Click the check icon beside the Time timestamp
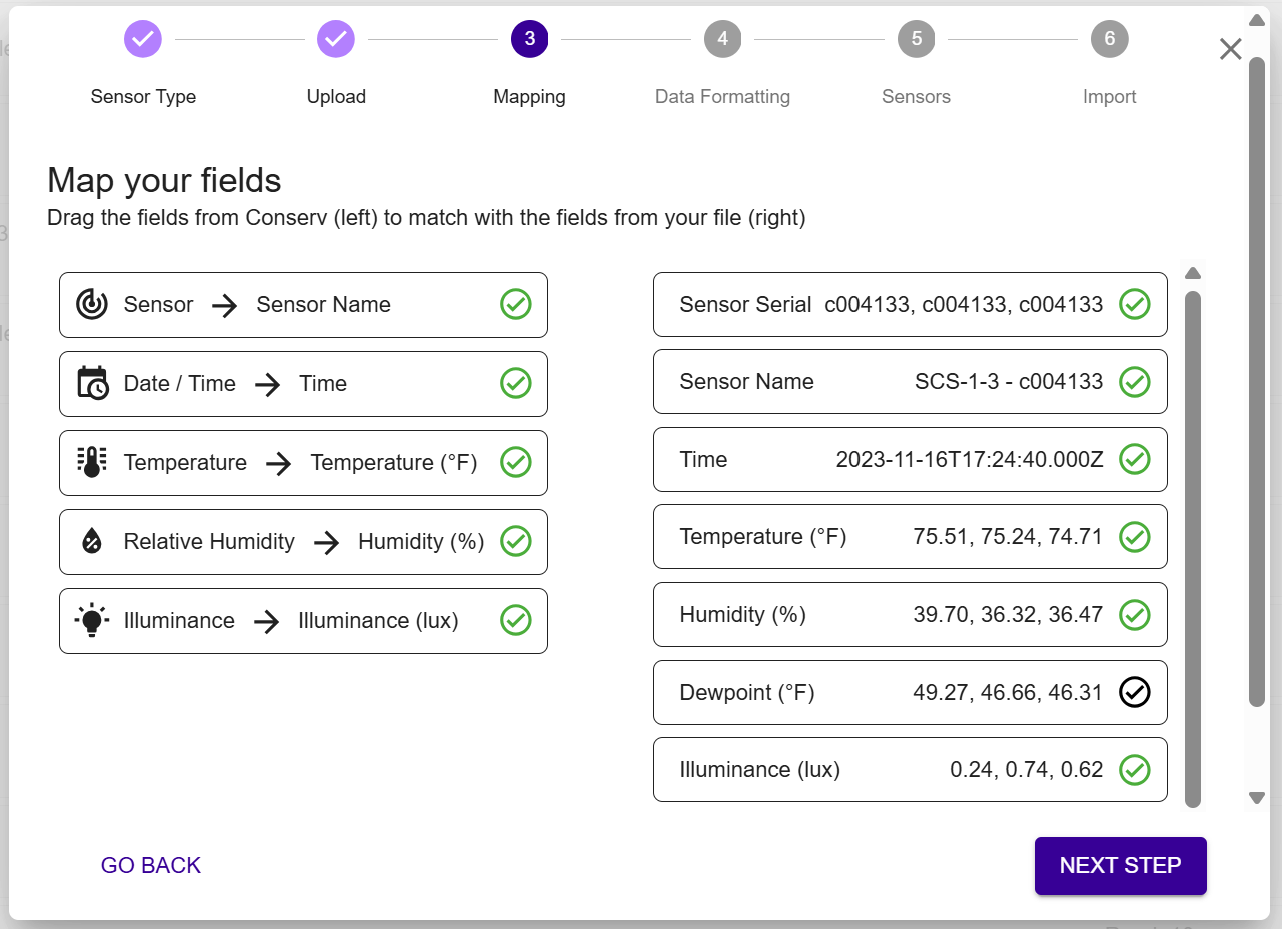This screenshot has height=929, width=1282. (x=1135, y=459)
